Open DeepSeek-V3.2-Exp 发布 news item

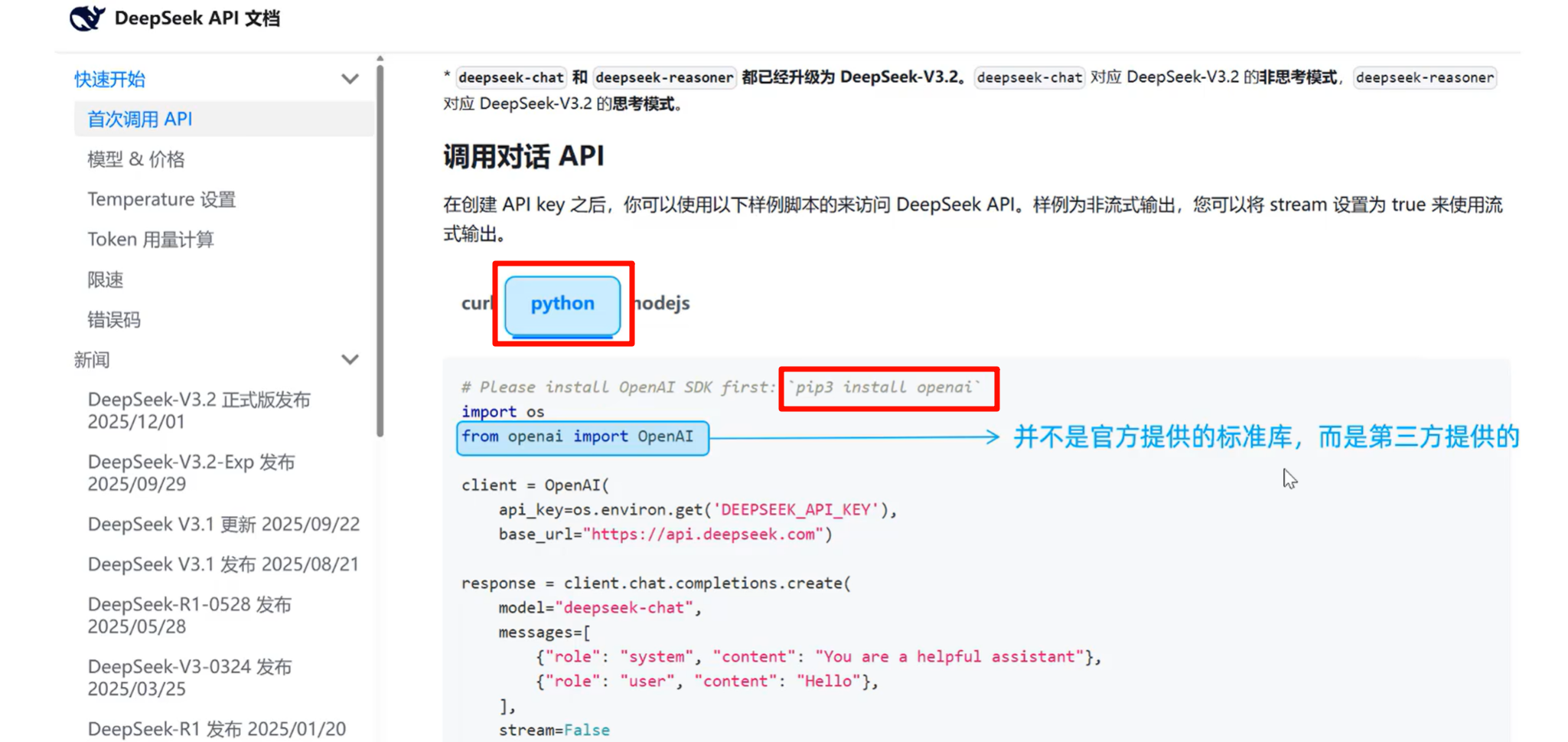click(191, 472)
